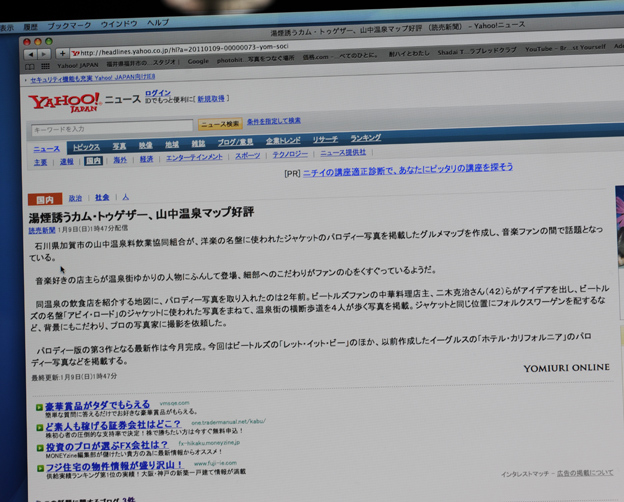Select the 写真 tab
The width and height of the screenshot is (624, 502).
click(x=119, y=146)
